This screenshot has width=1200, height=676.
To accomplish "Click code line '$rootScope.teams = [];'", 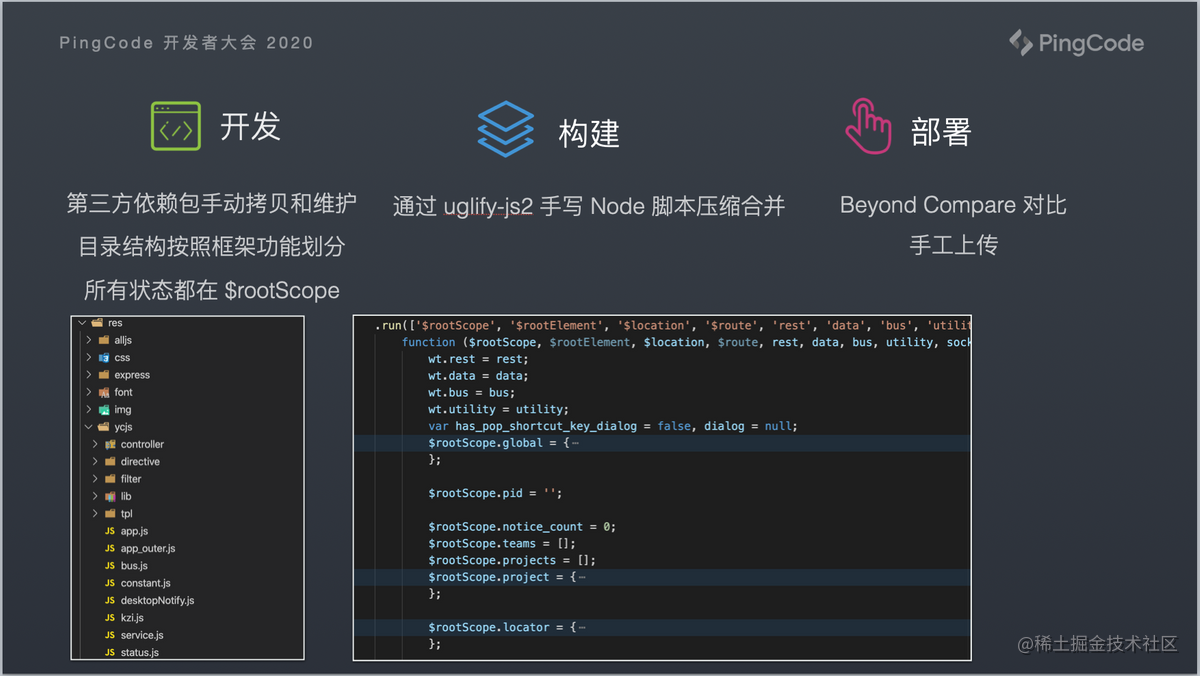I will point(502,543).
